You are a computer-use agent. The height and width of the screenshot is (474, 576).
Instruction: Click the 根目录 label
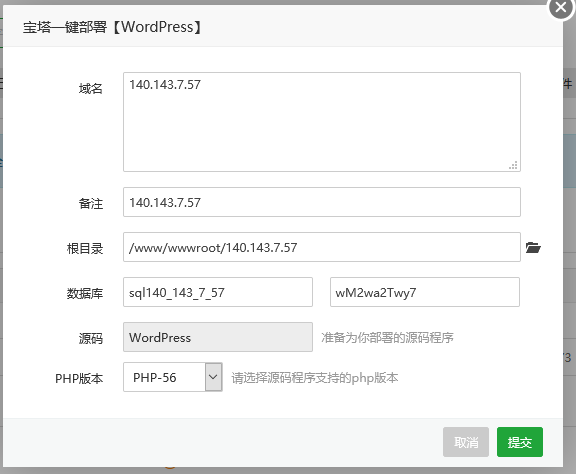coord(84,249)
